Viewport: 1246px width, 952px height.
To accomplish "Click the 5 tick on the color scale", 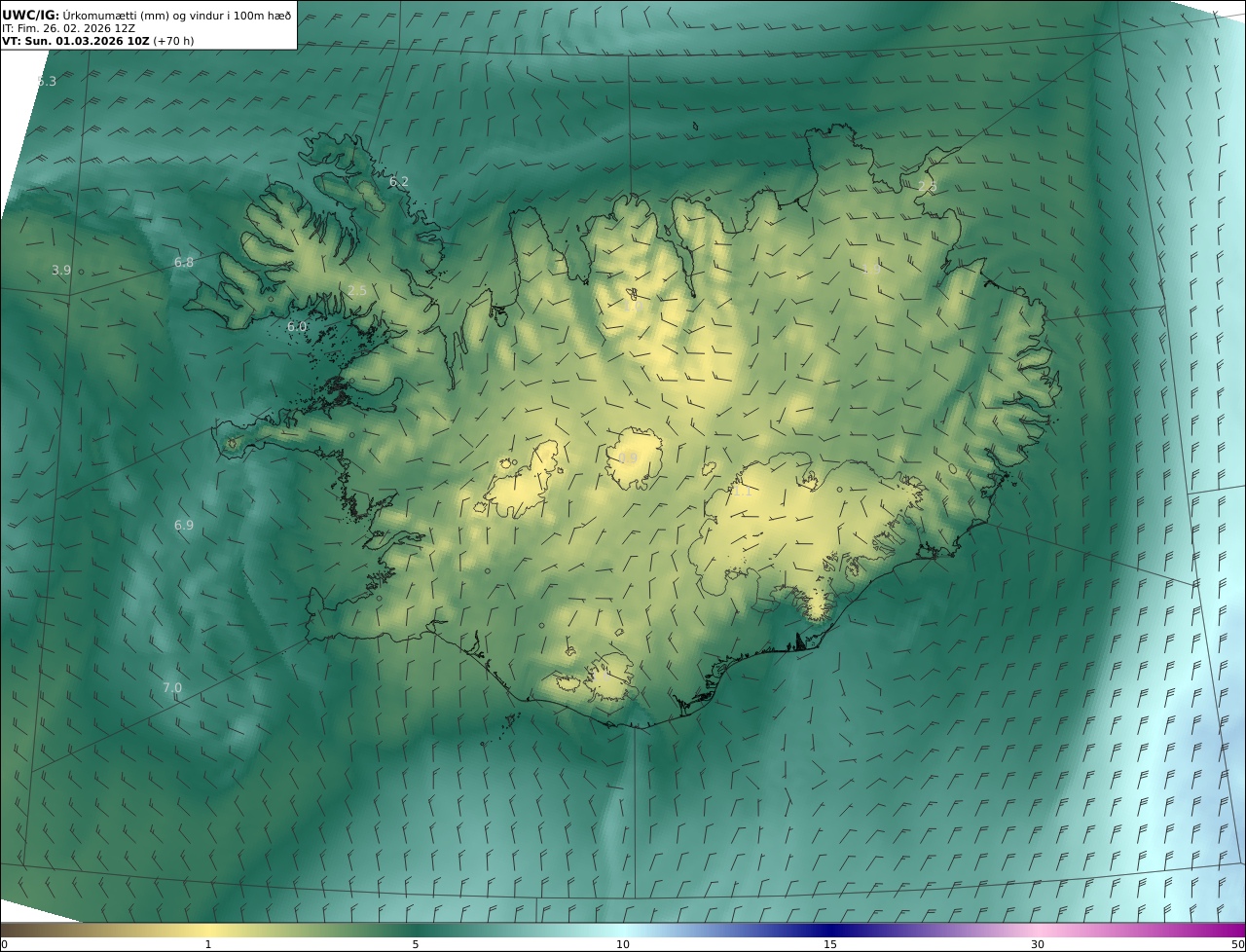I will click(416, 944).
